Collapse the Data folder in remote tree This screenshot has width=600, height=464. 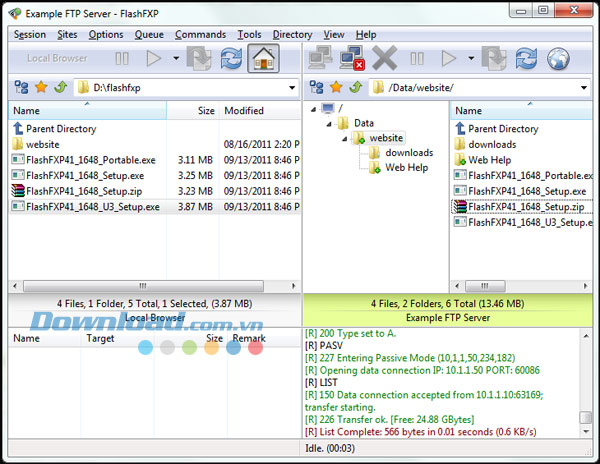pyautogui.click(x=329, y=123)
